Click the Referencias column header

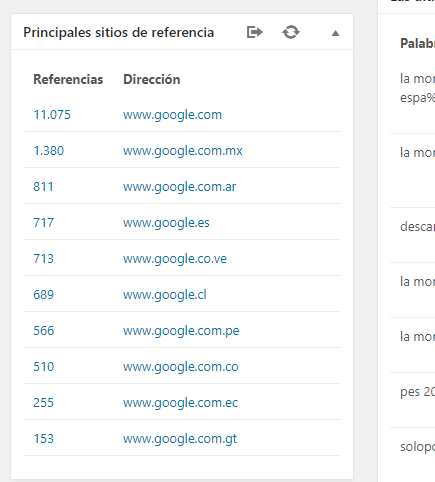pyautogui.click(x=68, y=79)
